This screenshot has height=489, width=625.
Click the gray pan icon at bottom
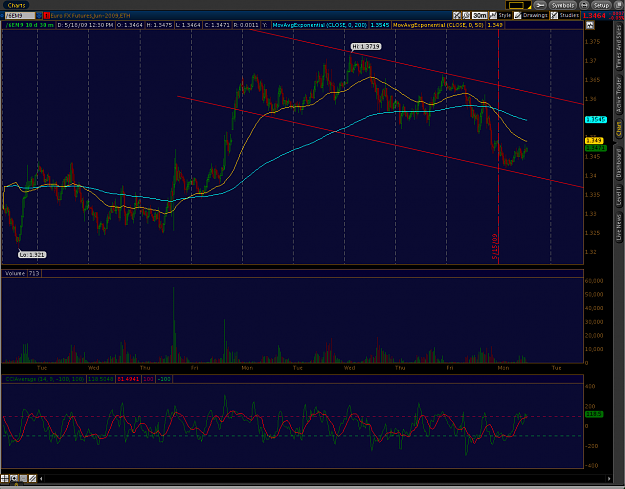point(23,479)
